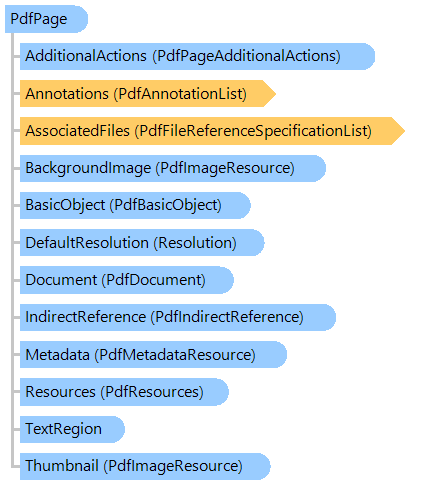423x484 pixels.
Task: Open Metadata (PdfMetadataResource) property
Action: [x=153, y=355]
